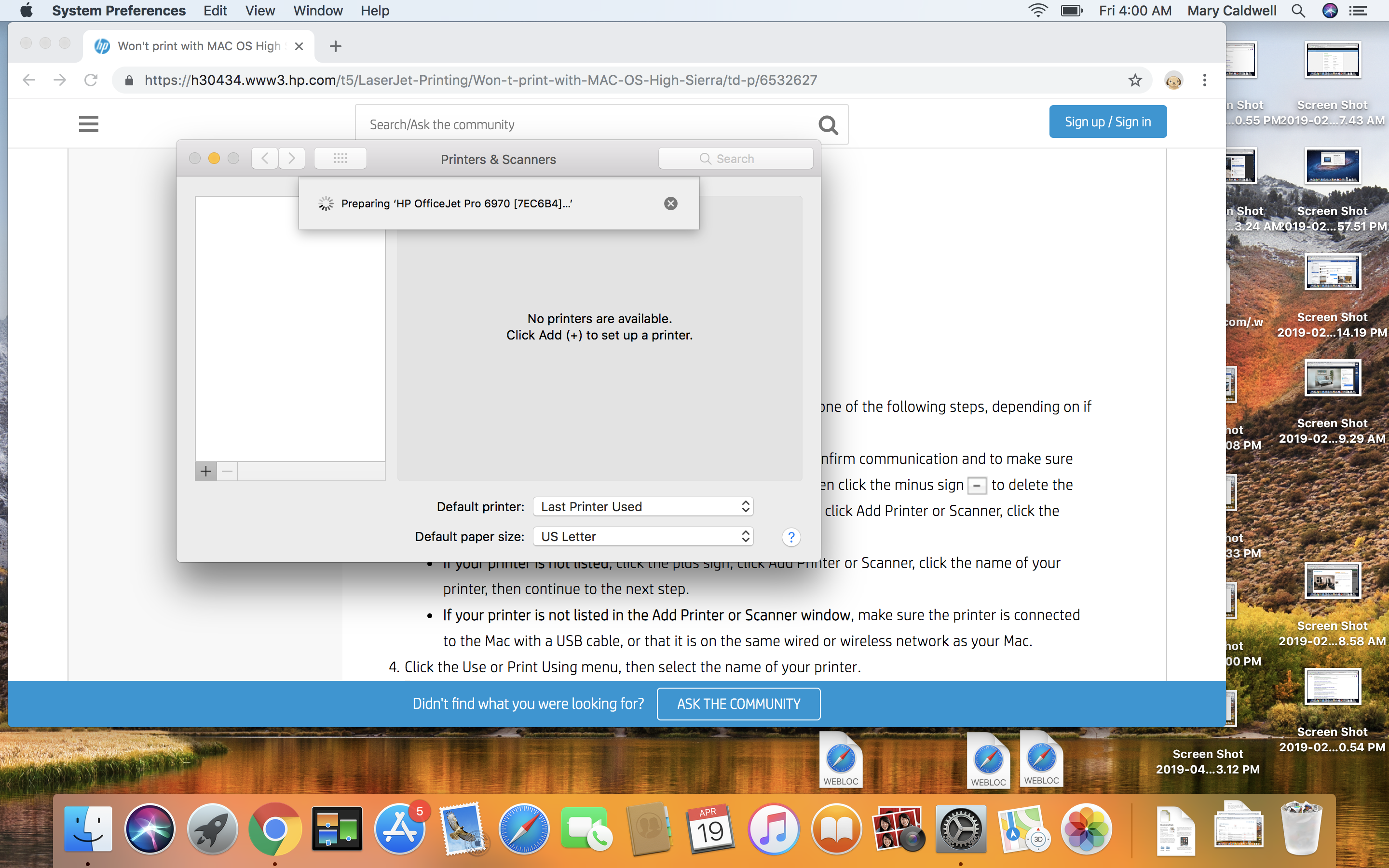1389x868 pixels.
Task: Launch the Books app from the dock
Action: [835, 830]
